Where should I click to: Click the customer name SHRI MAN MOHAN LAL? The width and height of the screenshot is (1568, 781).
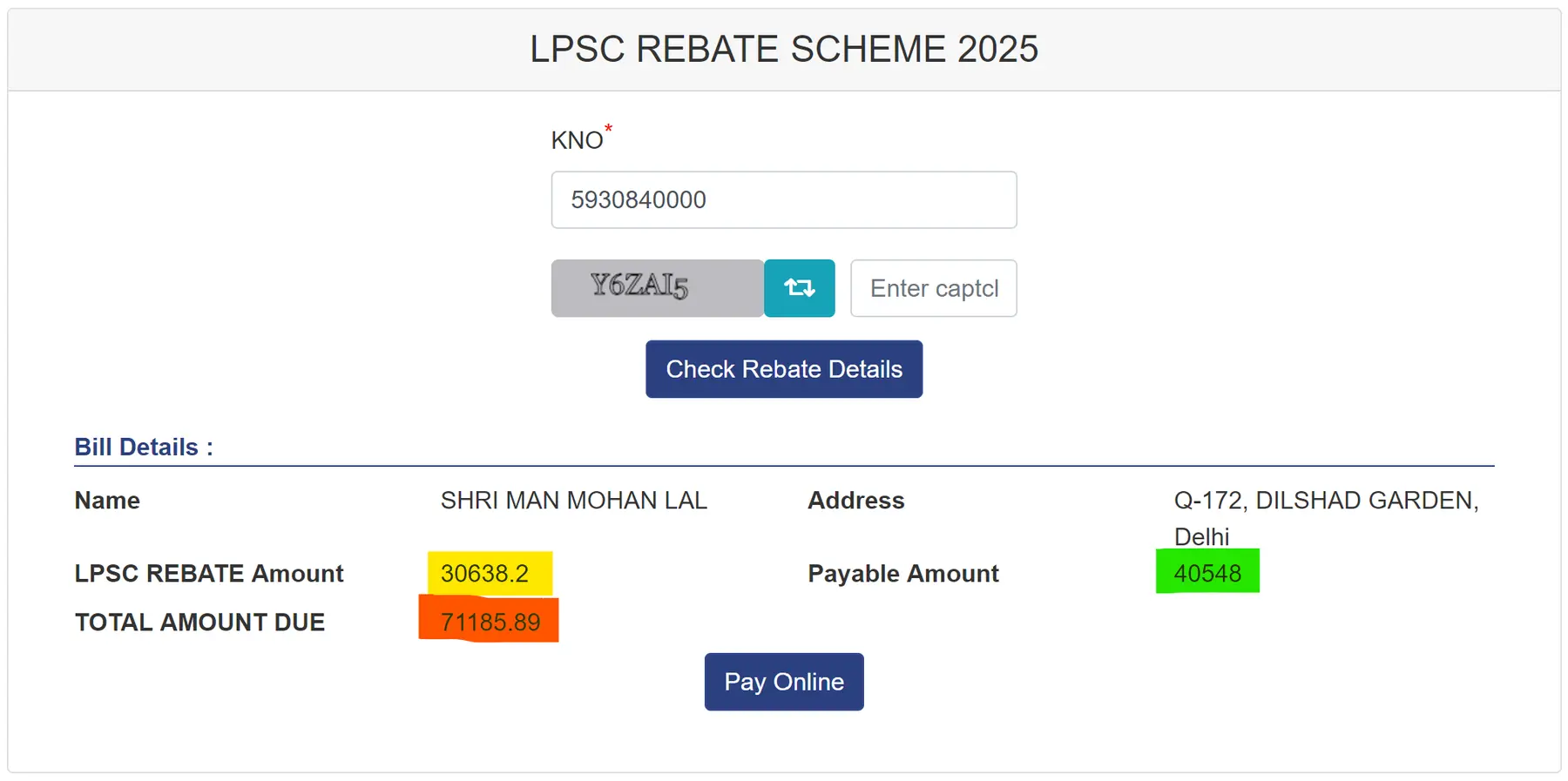[x=573, y=501]
